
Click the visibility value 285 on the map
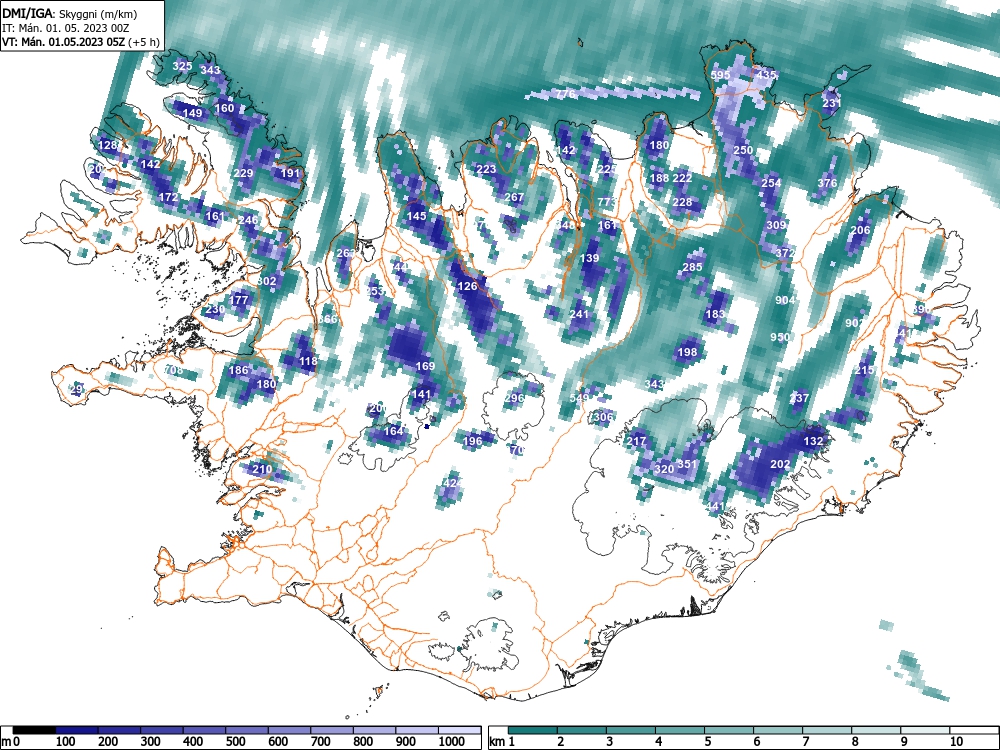point(693,267)
